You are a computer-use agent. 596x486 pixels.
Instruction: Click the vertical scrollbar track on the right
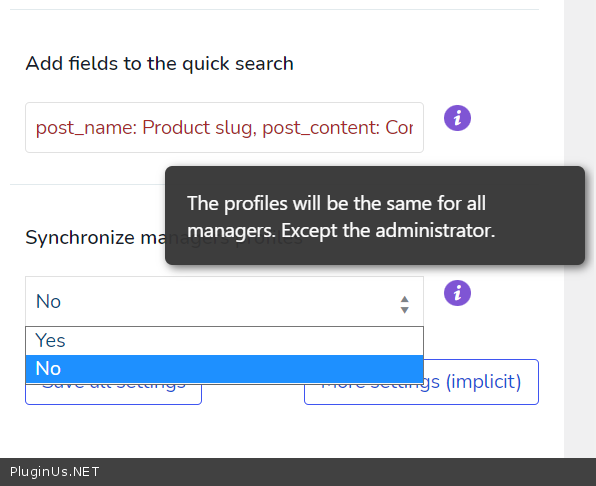(x=580, y=228)
